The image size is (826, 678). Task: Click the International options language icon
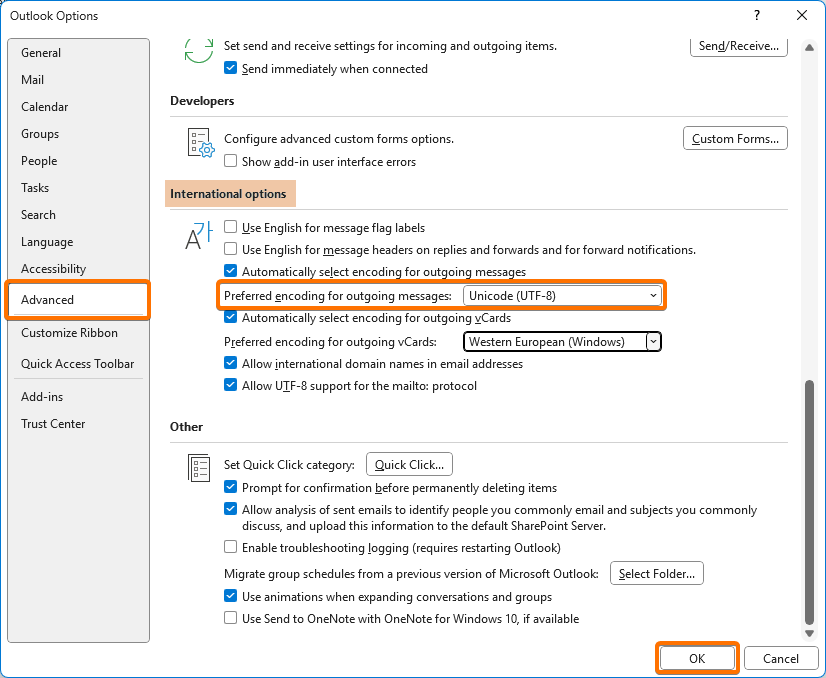[x=199, y=234]
